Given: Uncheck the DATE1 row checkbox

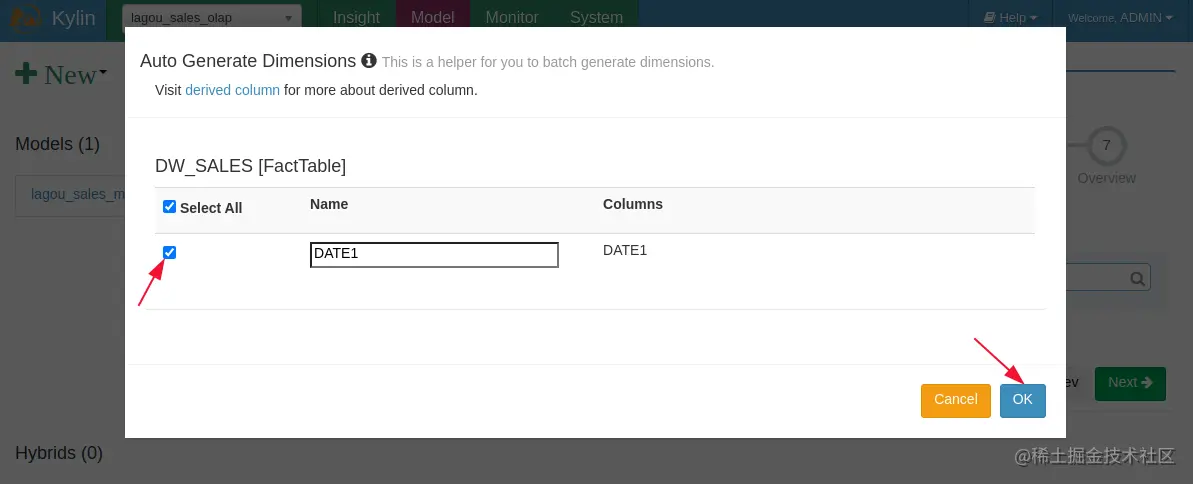Looking at the screenshot, I should coord(170,253).
